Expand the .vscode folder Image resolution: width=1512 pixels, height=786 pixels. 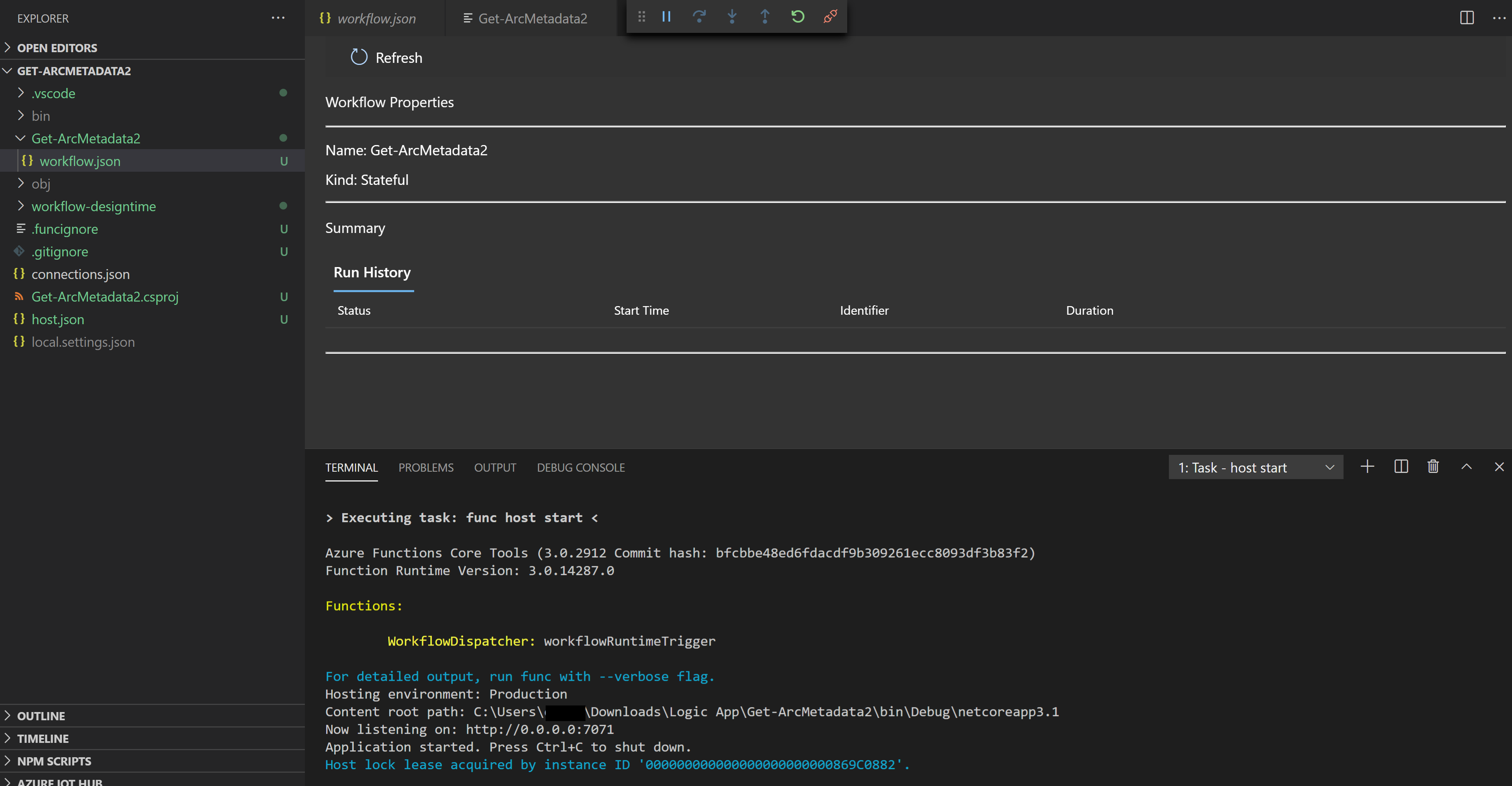[53, 93]
